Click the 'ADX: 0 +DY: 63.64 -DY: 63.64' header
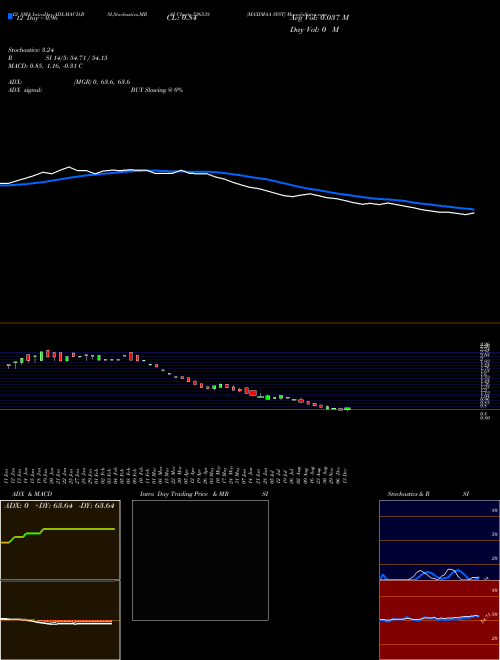500x660 pixels. [x=59, y=506]
